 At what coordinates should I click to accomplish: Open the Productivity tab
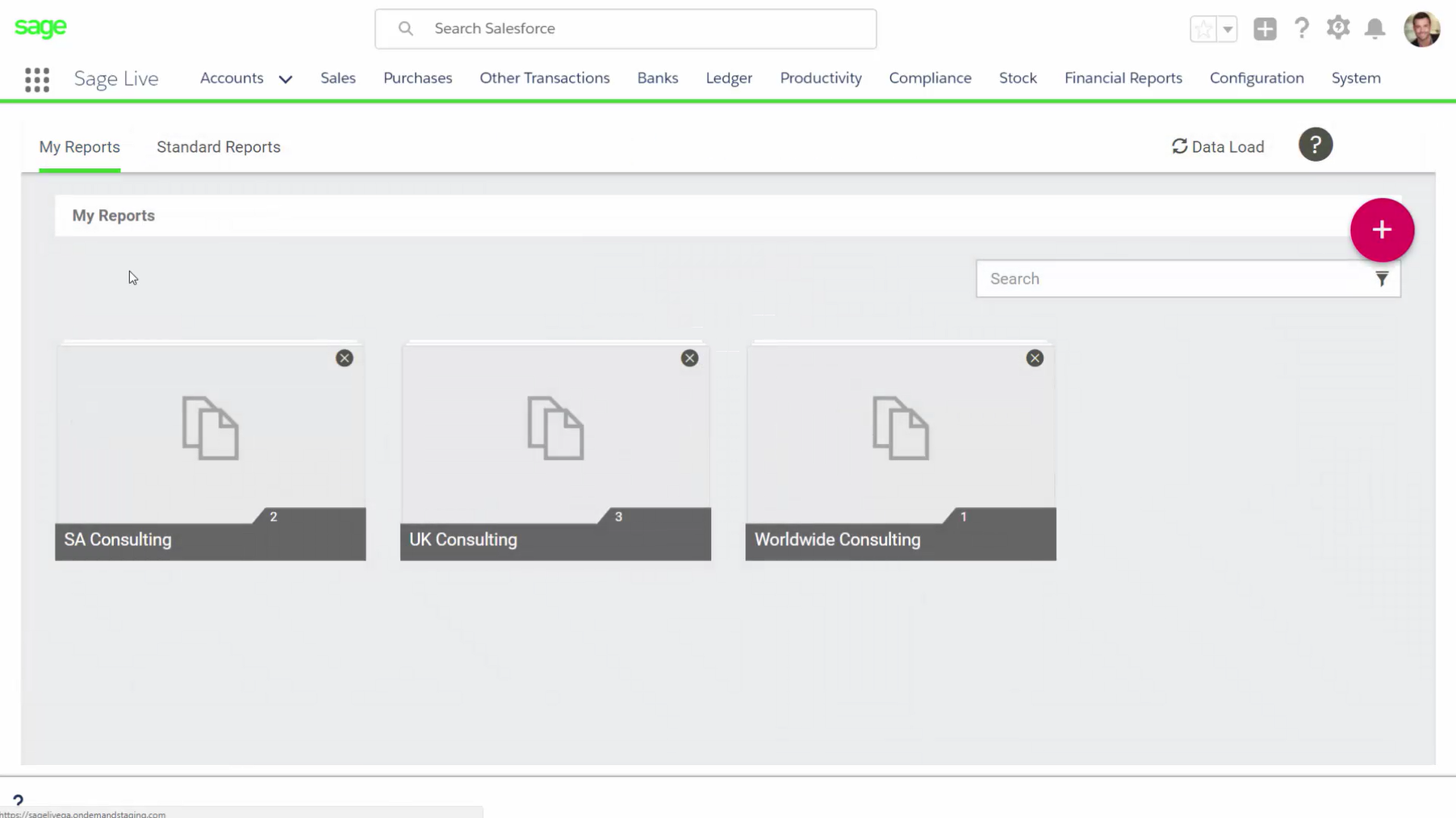821,78
